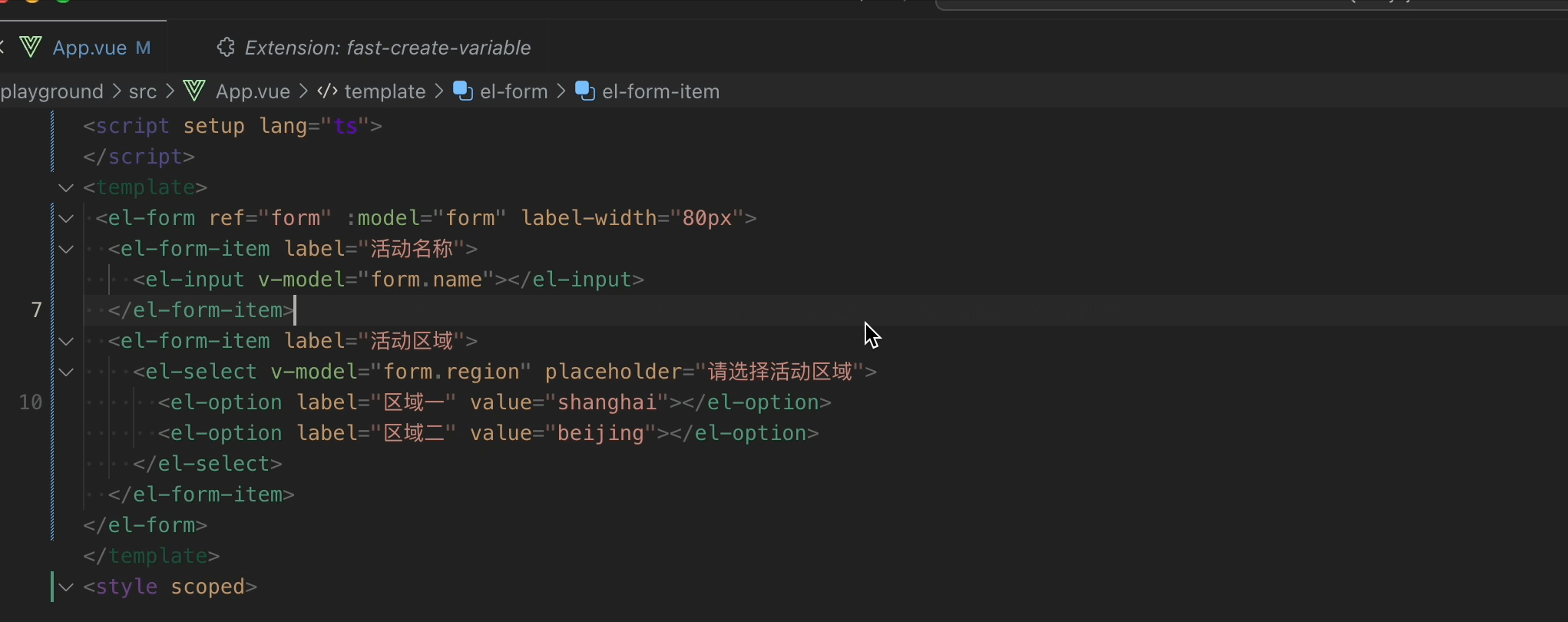Fold the el-select block
This screenshot has width=1568, height=622.
(66, 372)
